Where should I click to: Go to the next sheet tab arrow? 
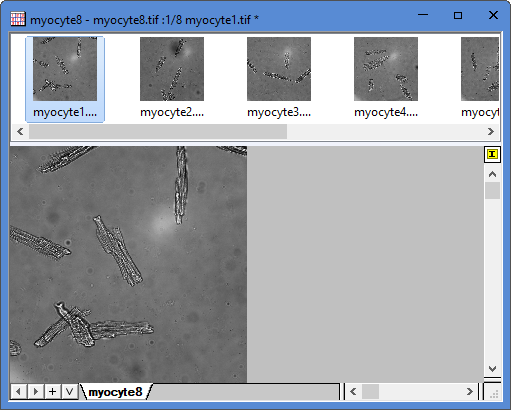coord(36,391)
